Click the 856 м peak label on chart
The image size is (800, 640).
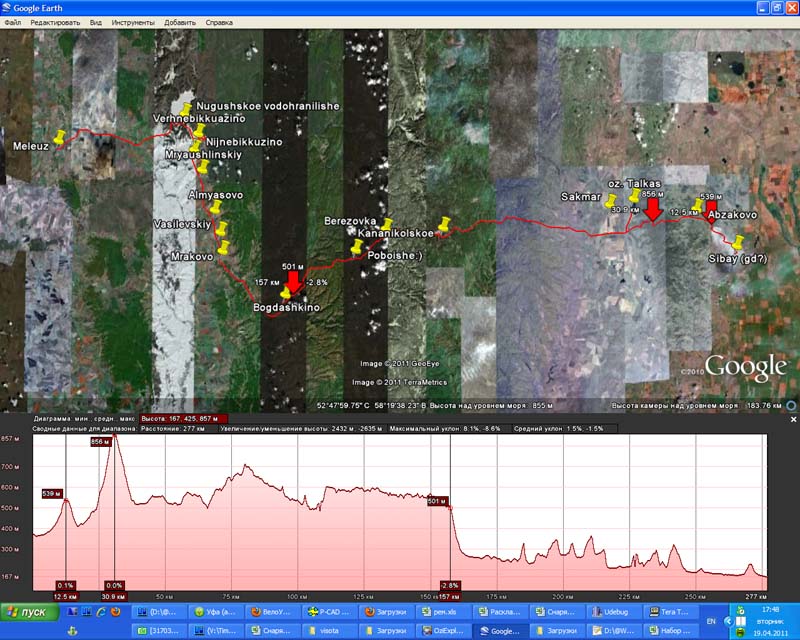click(101, 441)
